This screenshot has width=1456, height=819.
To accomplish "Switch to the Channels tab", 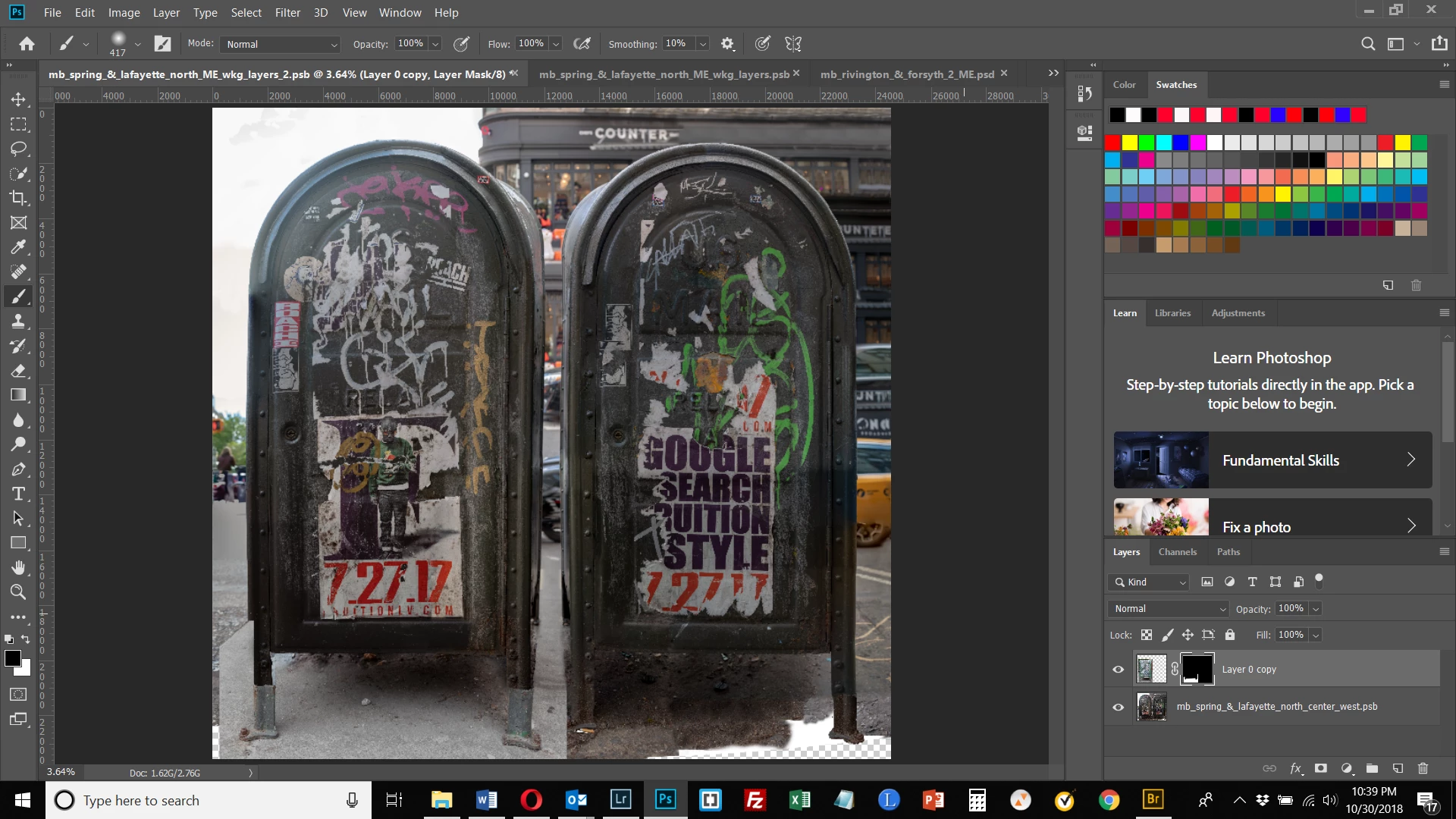I will (1177, 552).
